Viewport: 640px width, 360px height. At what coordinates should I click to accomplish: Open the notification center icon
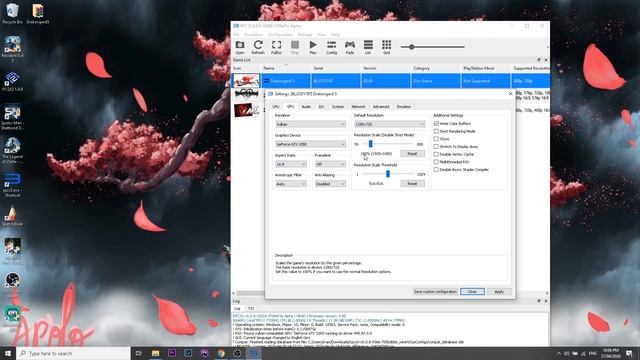(x=629, y=353)
